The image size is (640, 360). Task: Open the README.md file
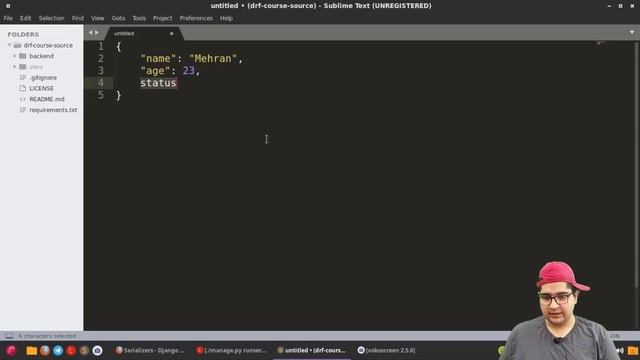tap(47, 99)
